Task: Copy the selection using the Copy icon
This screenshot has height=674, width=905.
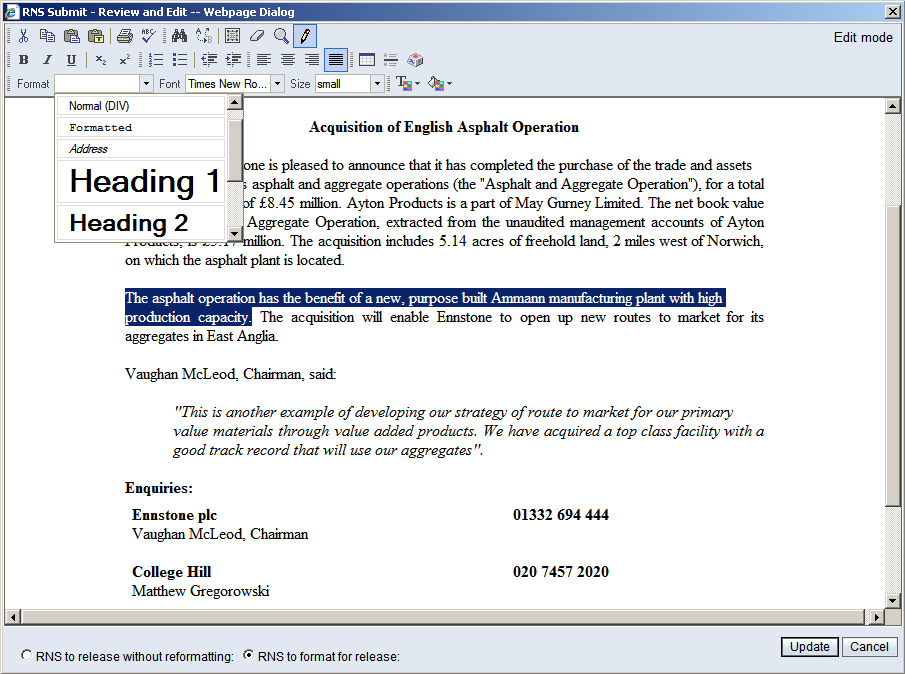Action: click(x=47, y=36)
